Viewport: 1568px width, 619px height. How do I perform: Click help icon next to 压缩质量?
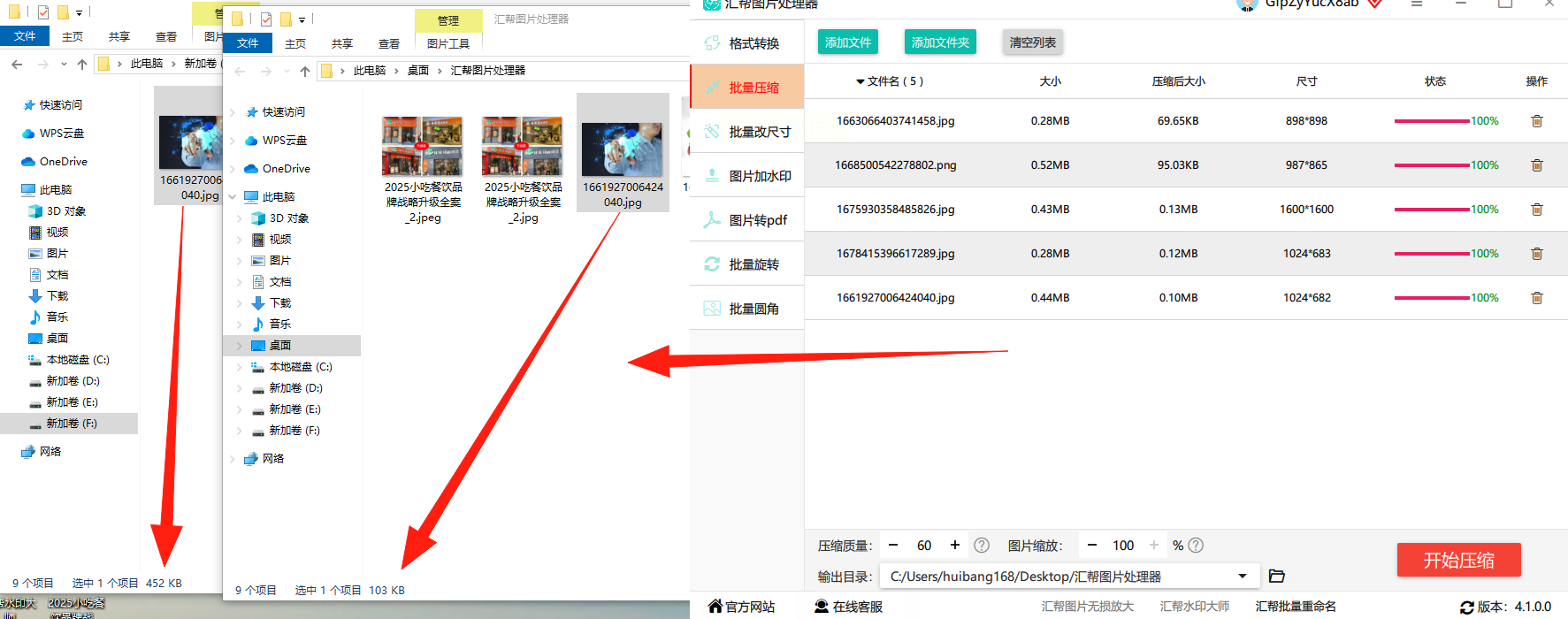982,546
